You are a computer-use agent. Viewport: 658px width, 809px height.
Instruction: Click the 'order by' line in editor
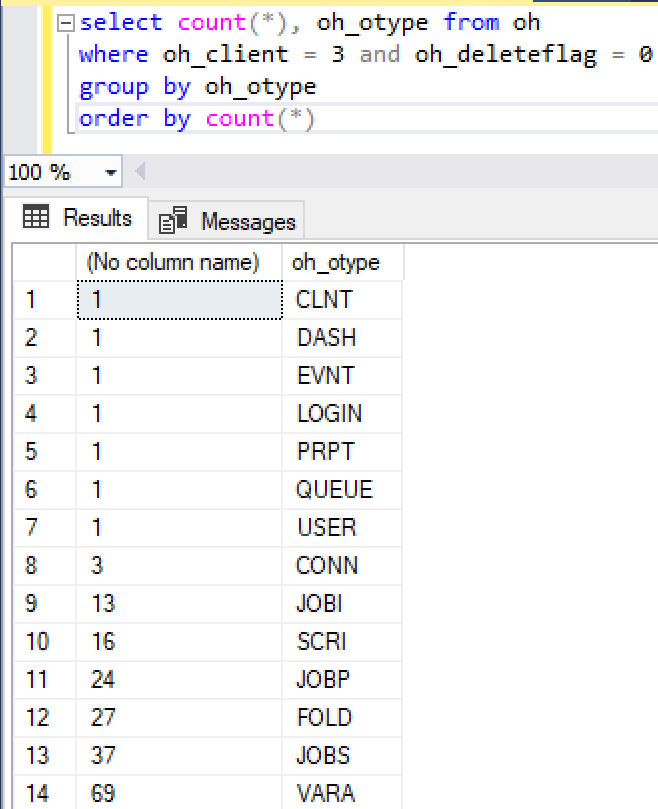pyautogui.click(x=197, y=119)
